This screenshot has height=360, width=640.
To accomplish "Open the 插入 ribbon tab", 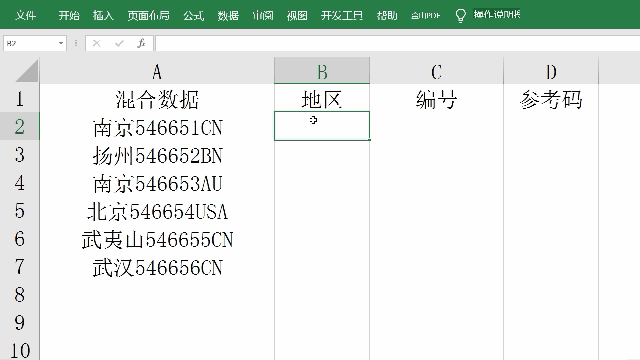I will pyautogui.click(x=103, y=16).
